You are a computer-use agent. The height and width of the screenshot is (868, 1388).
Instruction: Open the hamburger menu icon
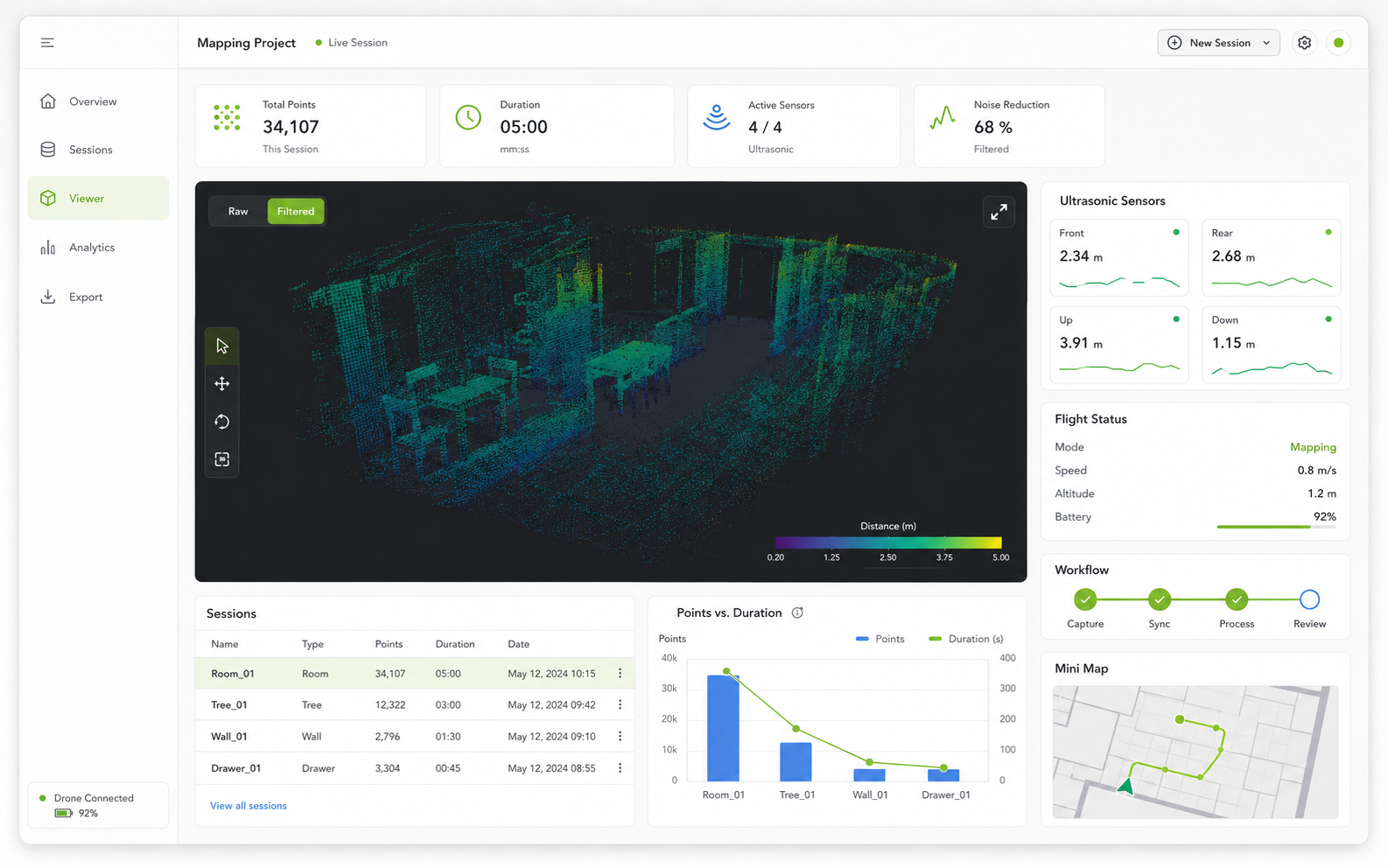tap(47, 43)
